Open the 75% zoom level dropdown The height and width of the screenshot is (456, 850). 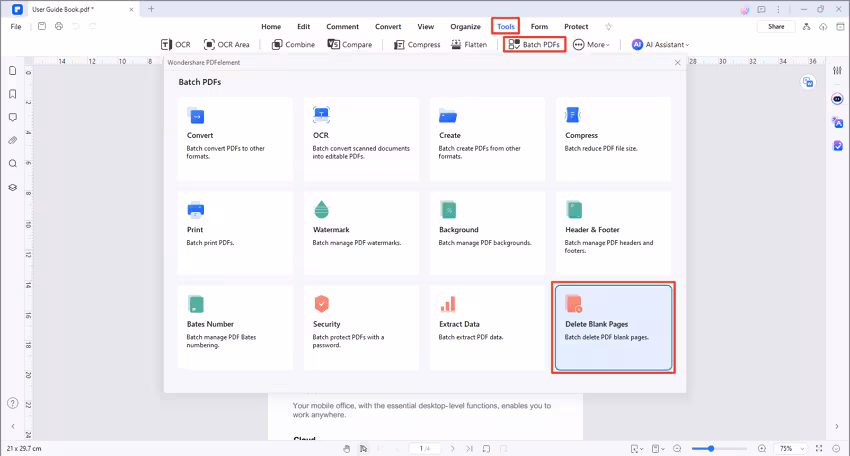(790, 448)
